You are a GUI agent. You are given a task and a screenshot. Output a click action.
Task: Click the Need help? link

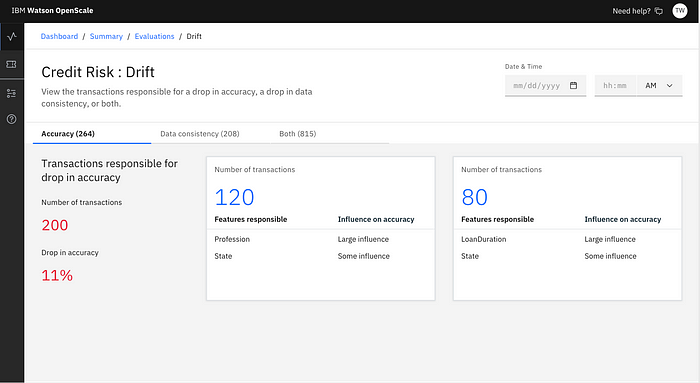631,11
